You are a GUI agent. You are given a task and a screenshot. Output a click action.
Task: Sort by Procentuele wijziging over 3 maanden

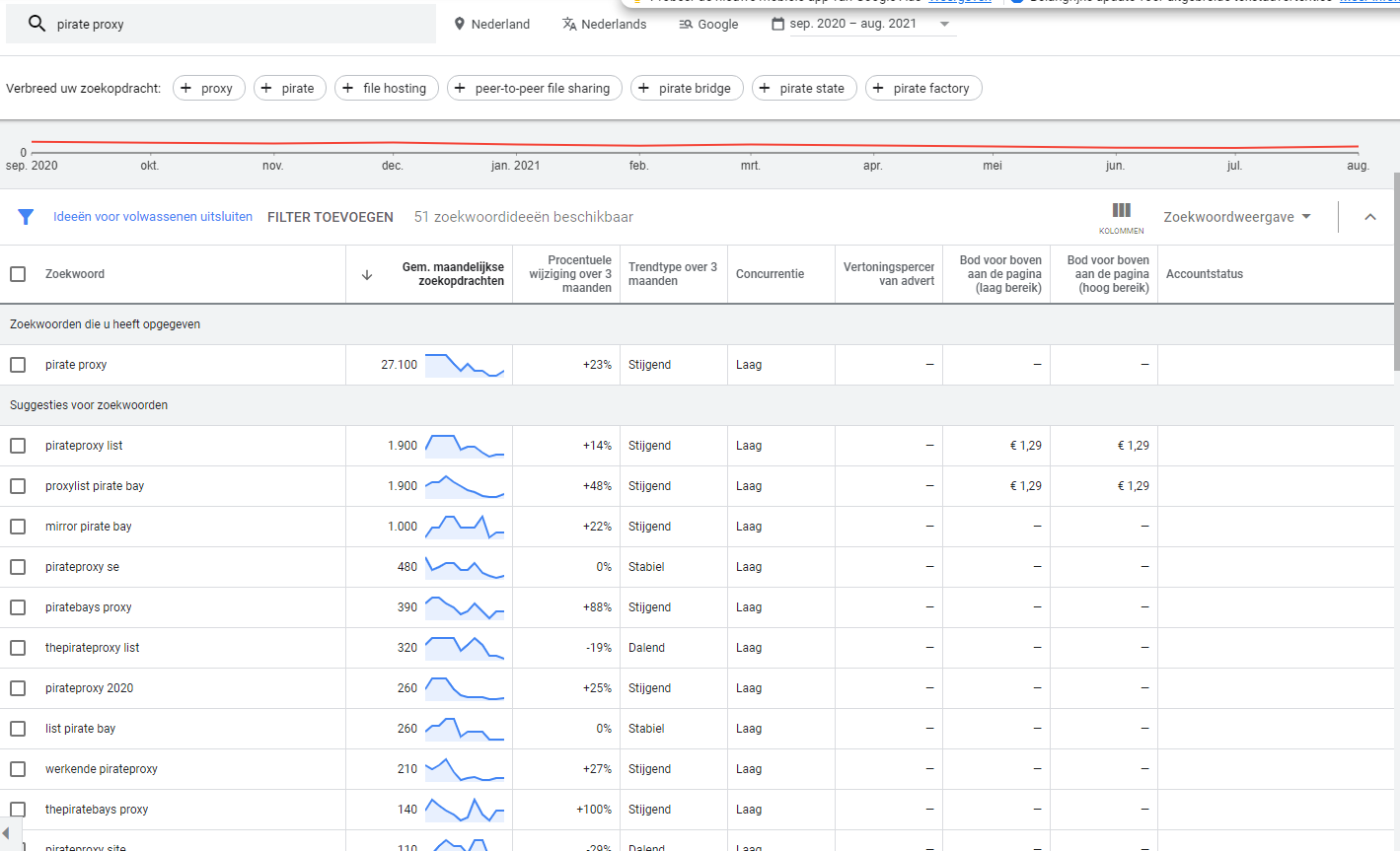[570, 274]
